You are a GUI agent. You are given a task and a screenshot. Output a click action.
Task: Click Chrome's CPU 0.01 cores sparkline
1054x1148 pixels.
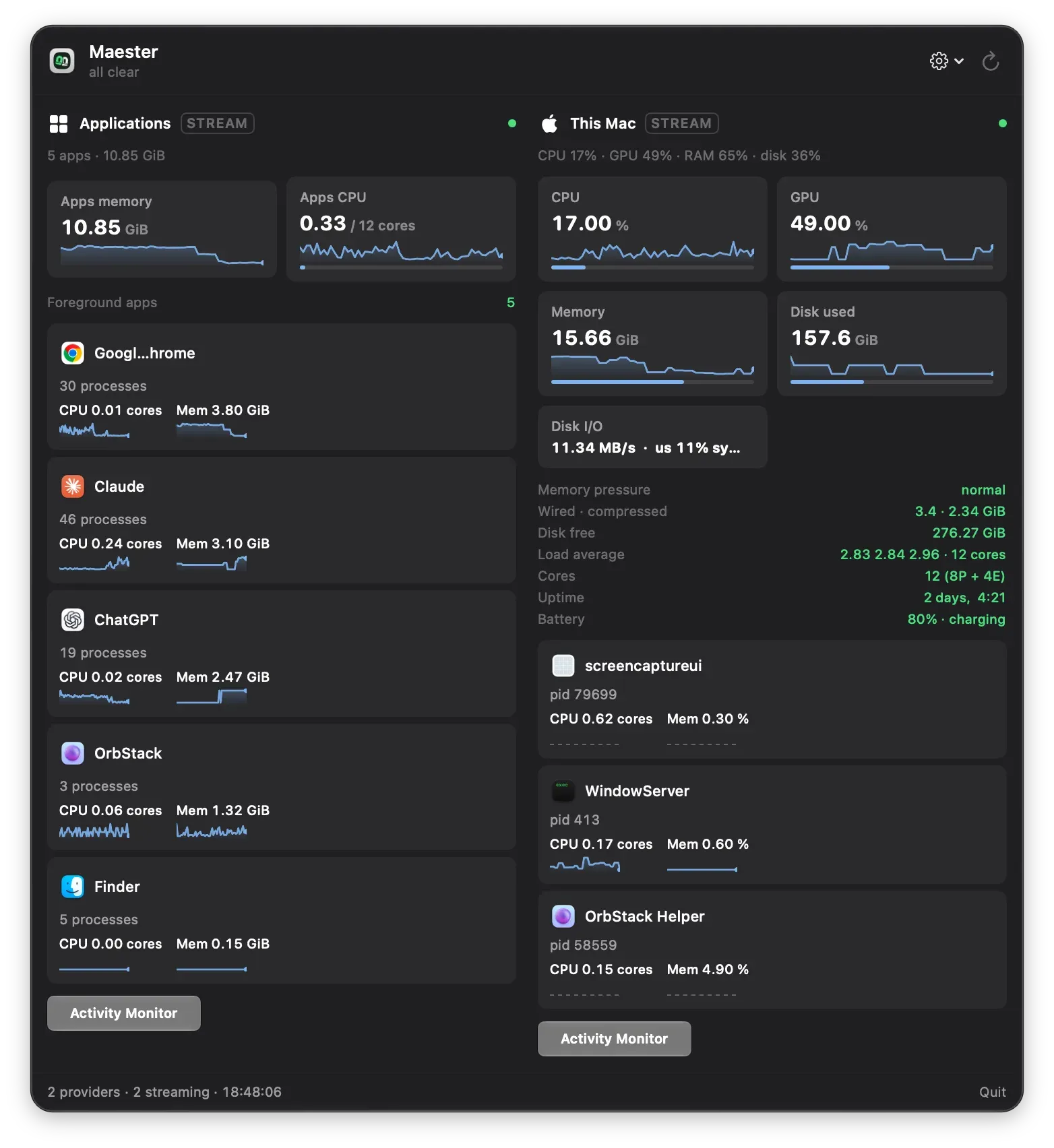94,430
